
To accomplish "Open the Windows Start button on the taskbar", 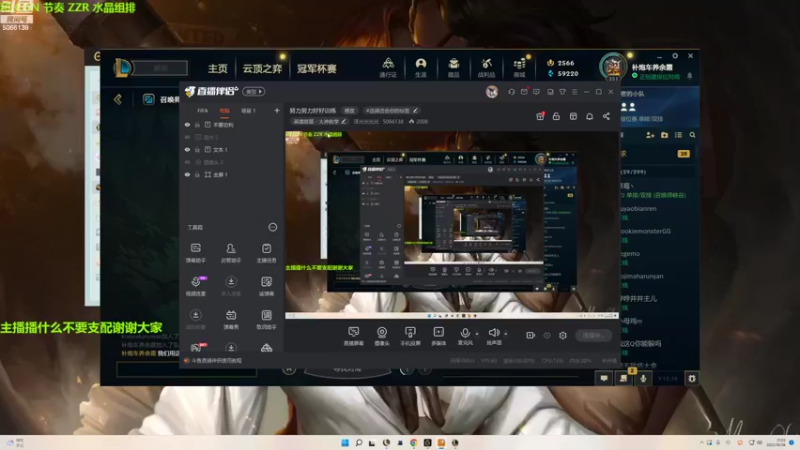I will 345,442.
